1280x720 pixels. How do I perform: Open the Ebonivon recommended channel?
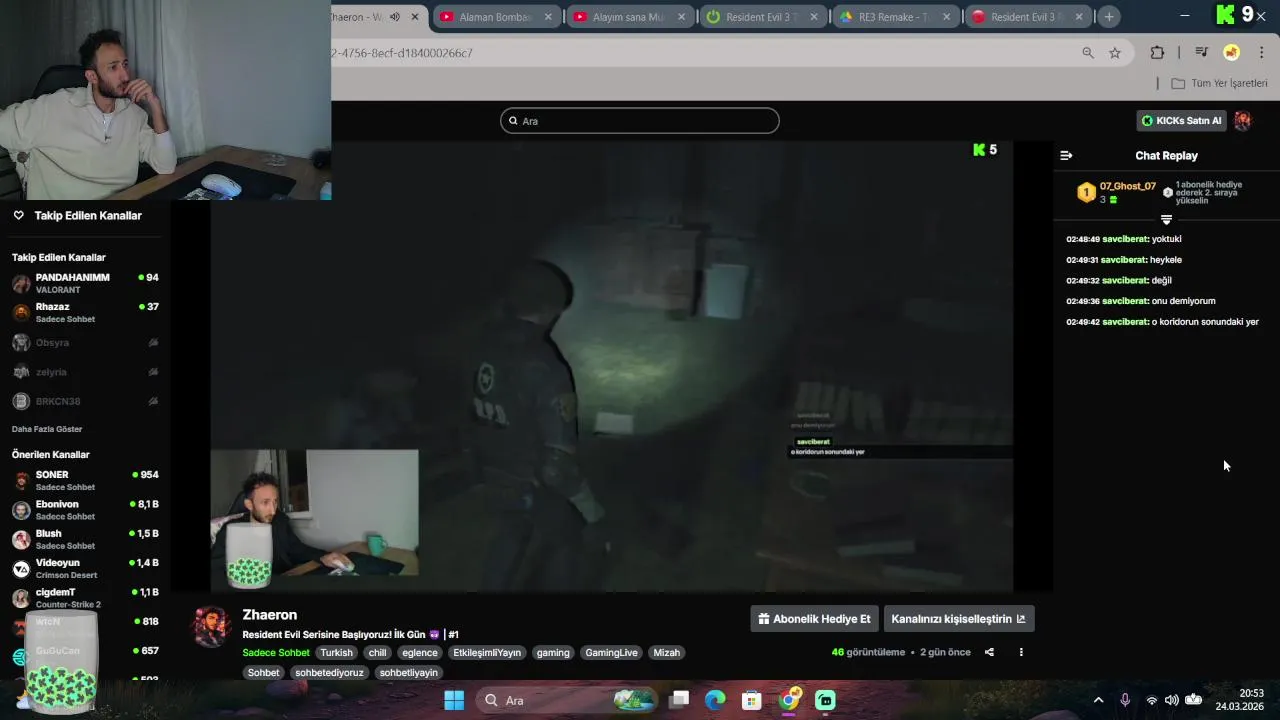85,510
